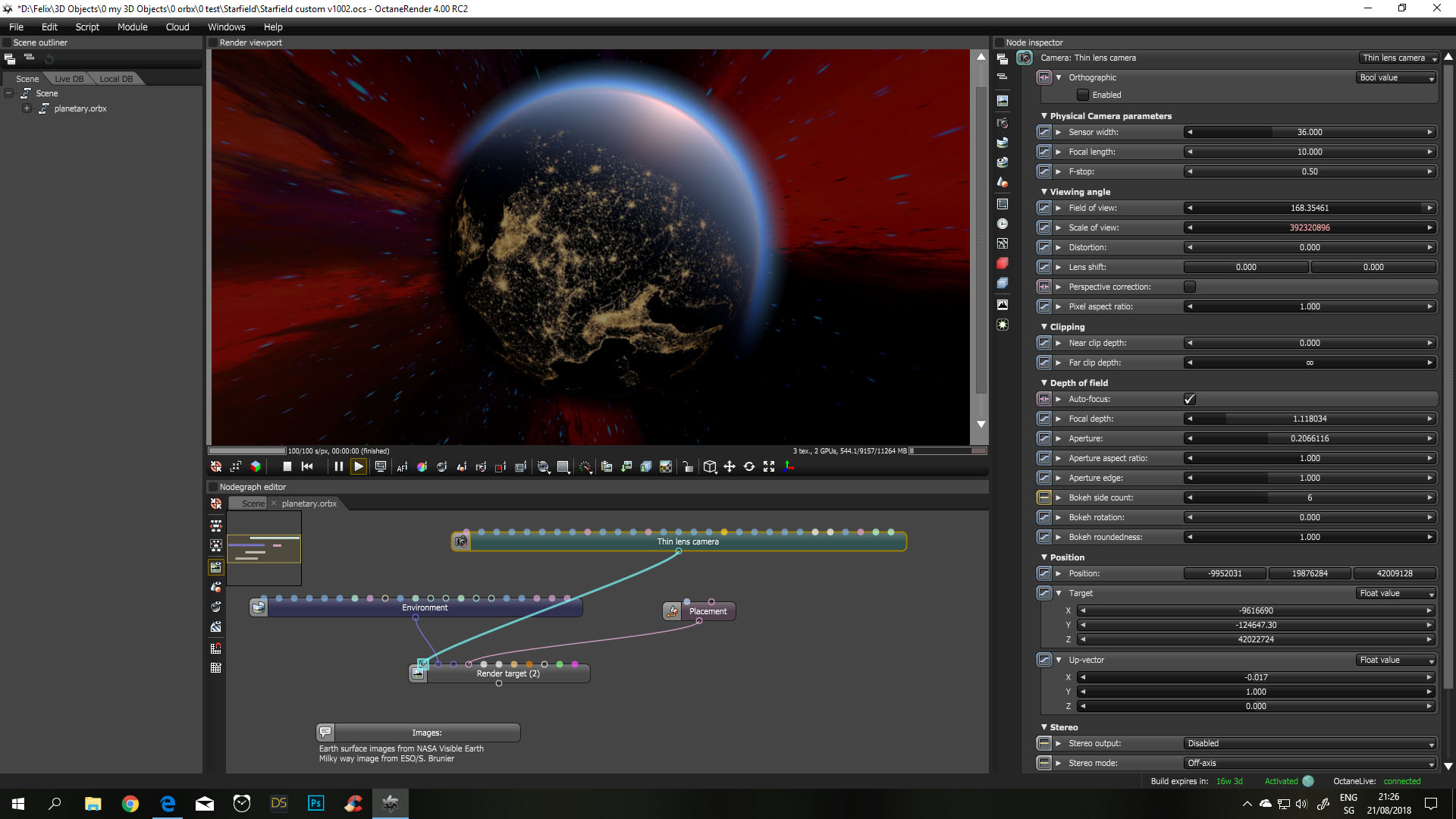Click the auto-focus picker icon
The height and width of the screenshot is (819, 1456).
click(402, 467)
